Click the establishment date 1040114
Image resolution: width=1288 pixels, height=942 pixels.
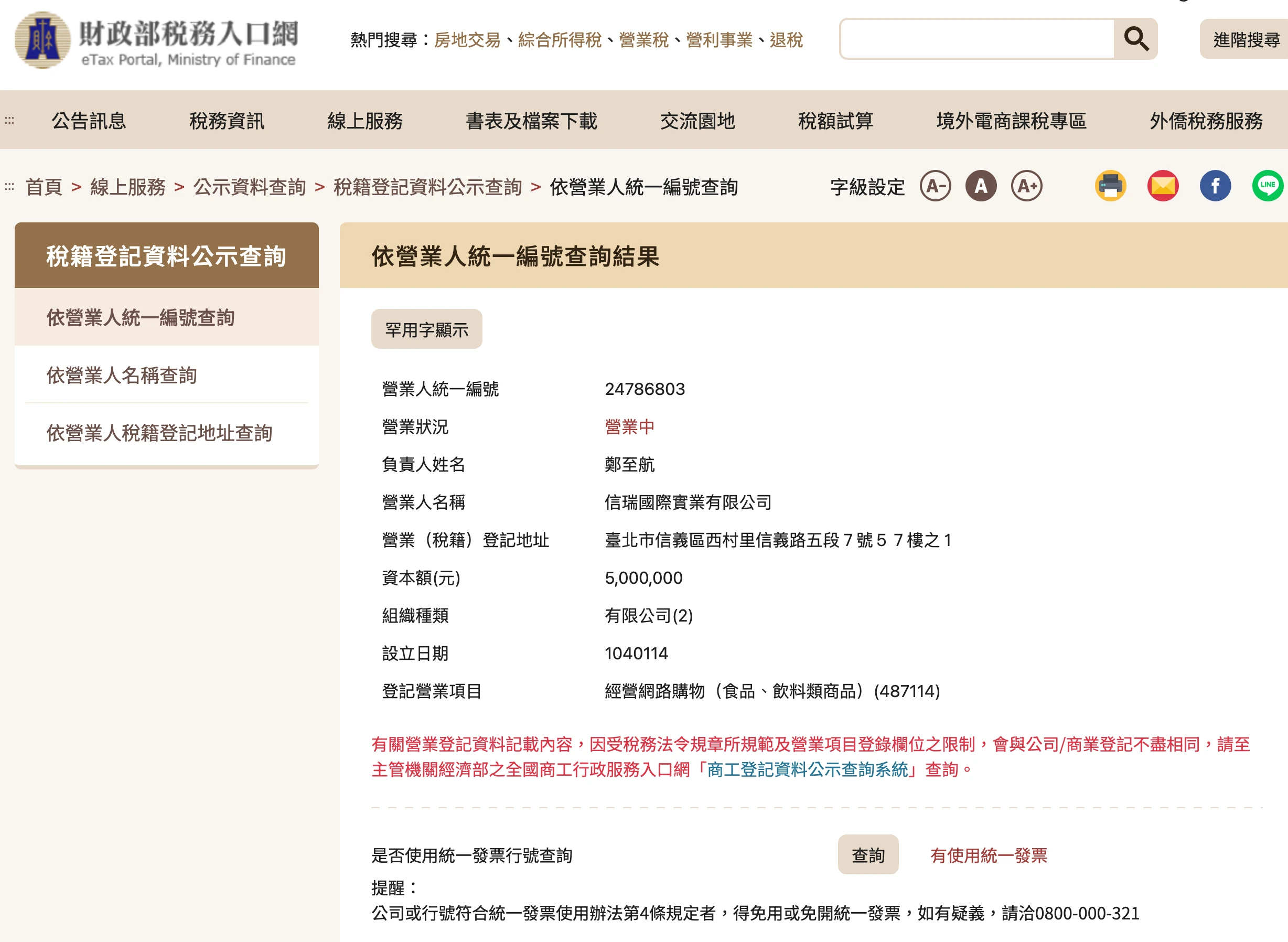tap(636, 653)
